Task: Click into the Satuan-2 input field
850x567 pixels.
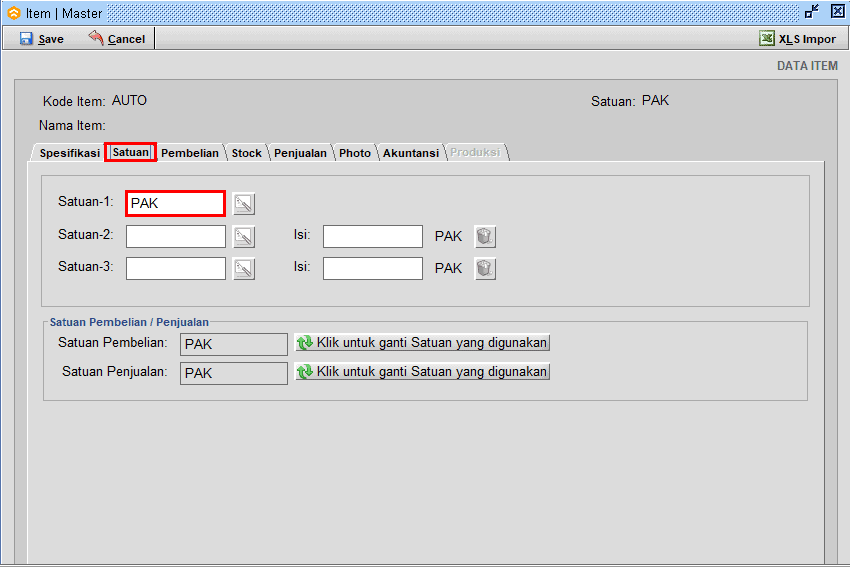Action: [176, 236]
